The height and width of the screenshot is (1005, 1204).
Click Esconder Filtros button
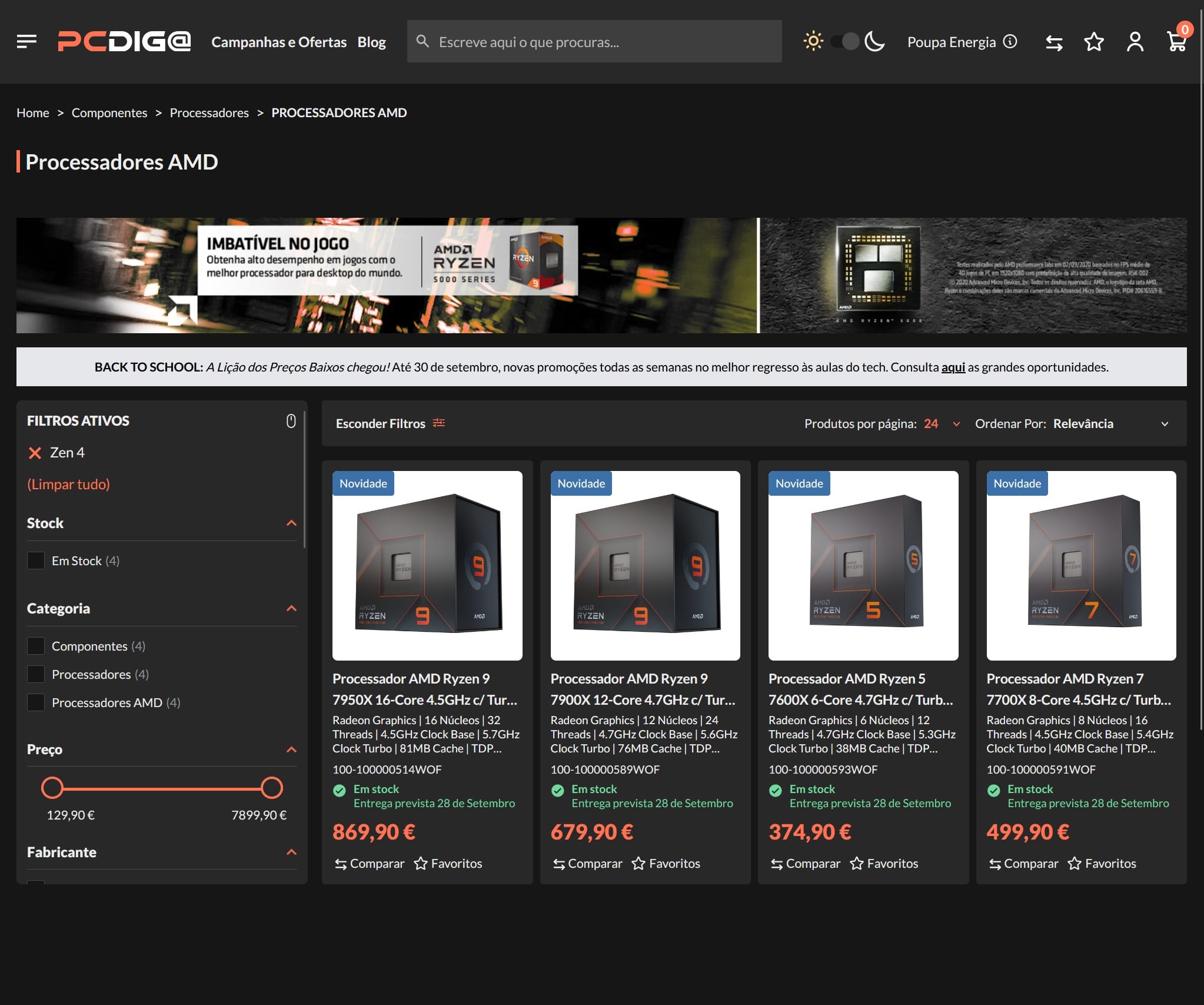390,423
